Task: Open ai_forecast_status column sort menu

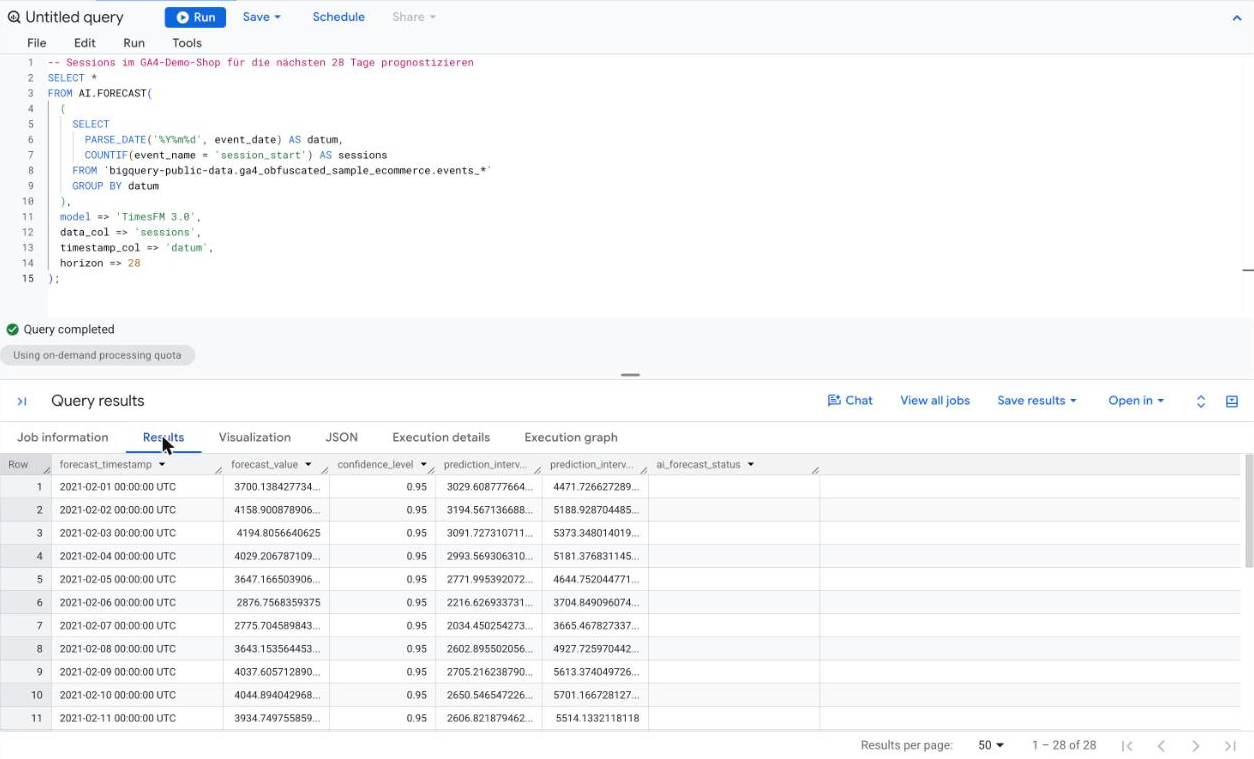Action: [x=750, y=465]
